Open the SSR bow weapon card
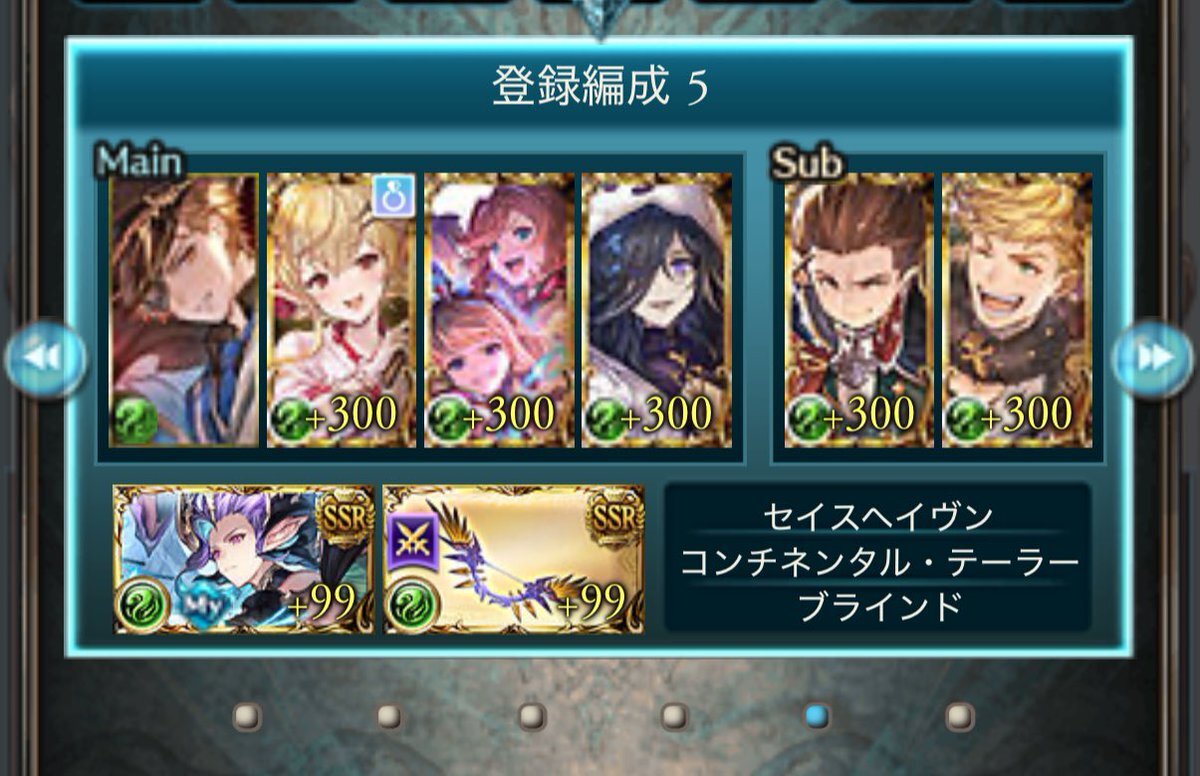The image size is (1200, 776). point(514,560)
